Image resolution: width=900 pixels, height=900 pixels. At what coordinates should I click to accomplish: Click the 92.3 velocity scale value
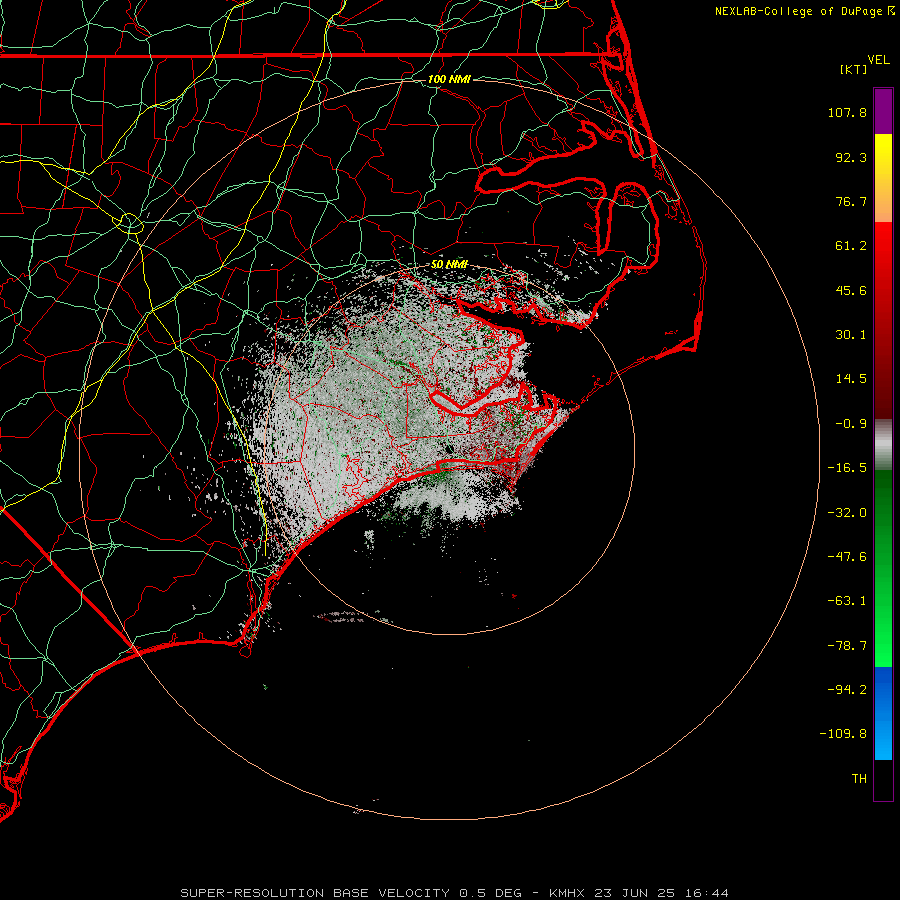pyautogui.click(x=851, y=157)
